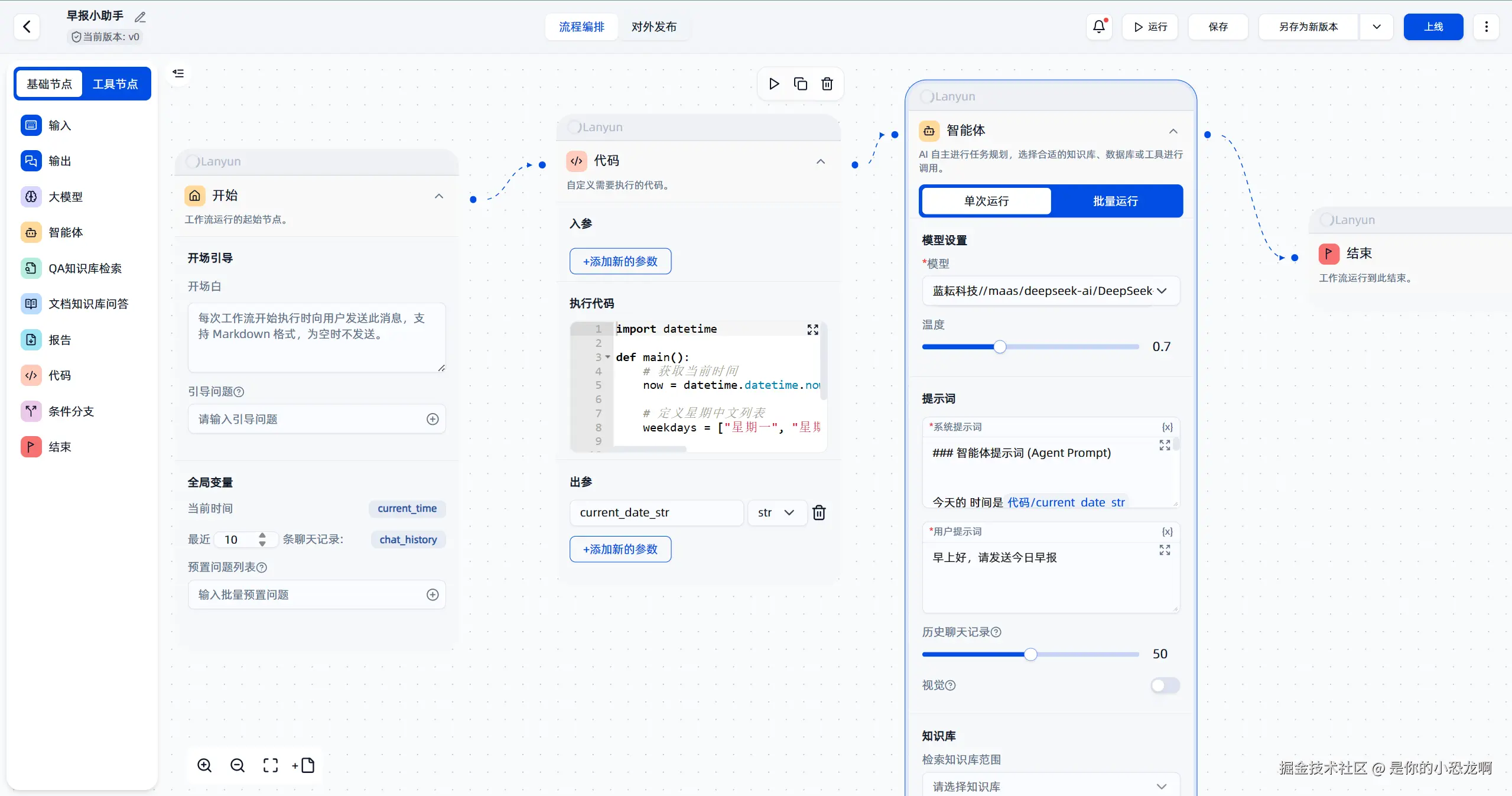Zoom in on the canvas
Viewport: 1512px width, 796px height.
(204, 765)
